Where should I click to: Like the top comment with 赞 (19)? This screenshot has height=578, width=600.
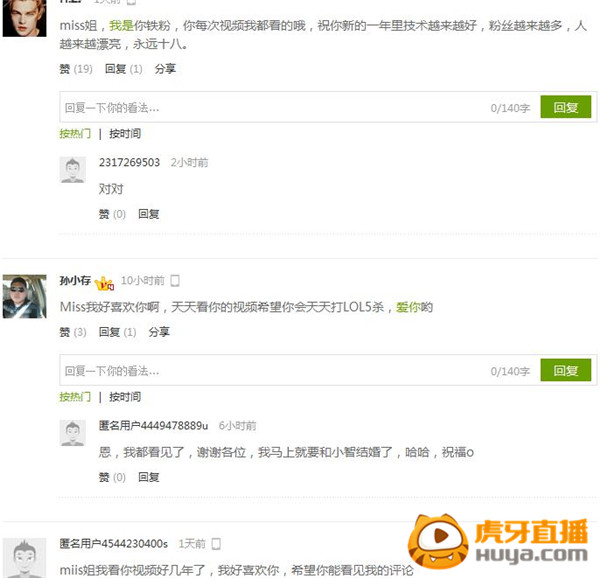click(76, 69)
